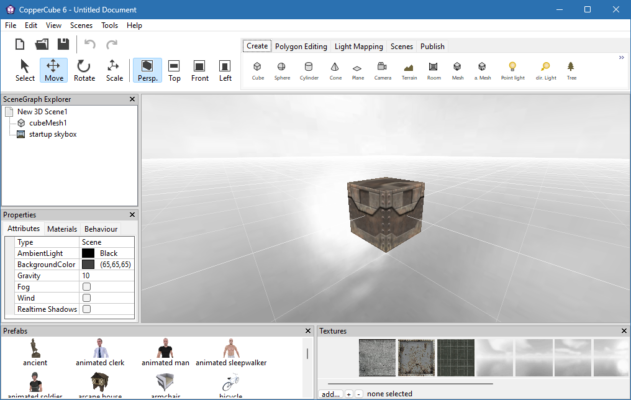Switch to the Scenes toolbar tab

point(401,46)
